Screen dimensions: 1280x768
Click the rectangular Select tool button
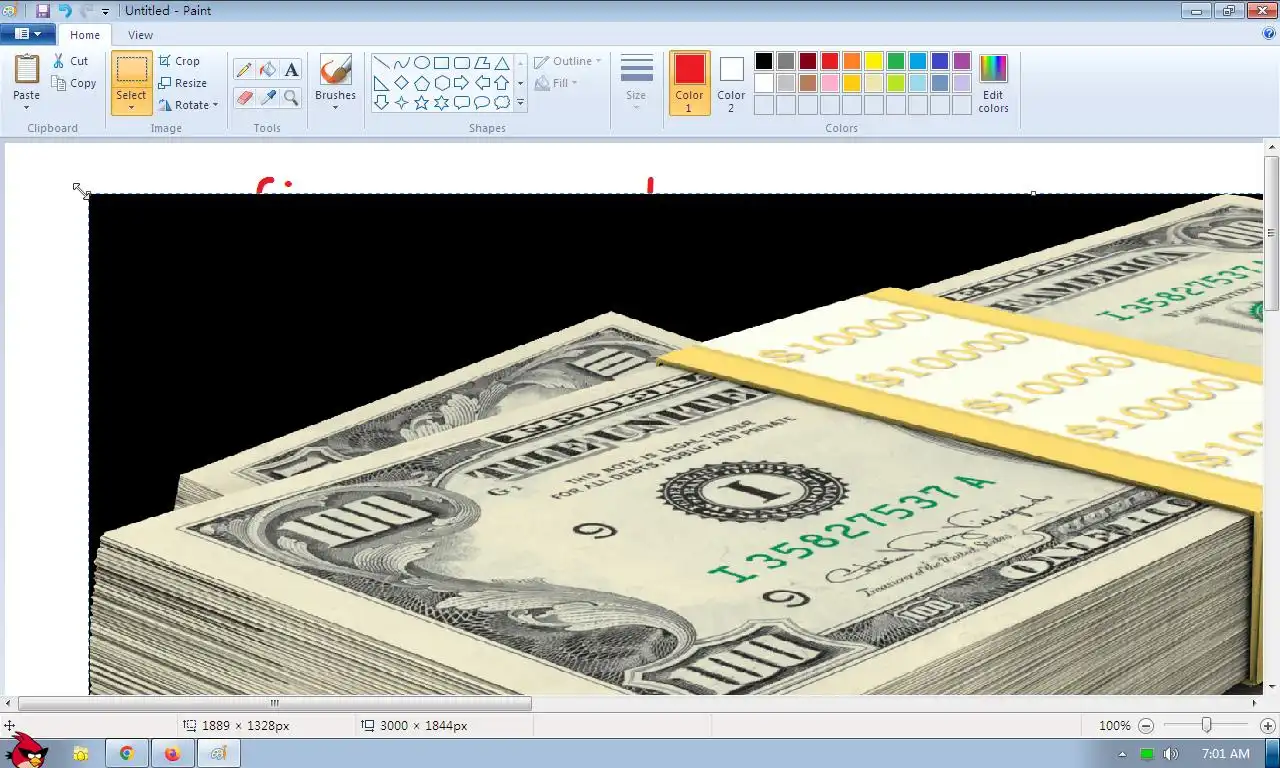131,70
